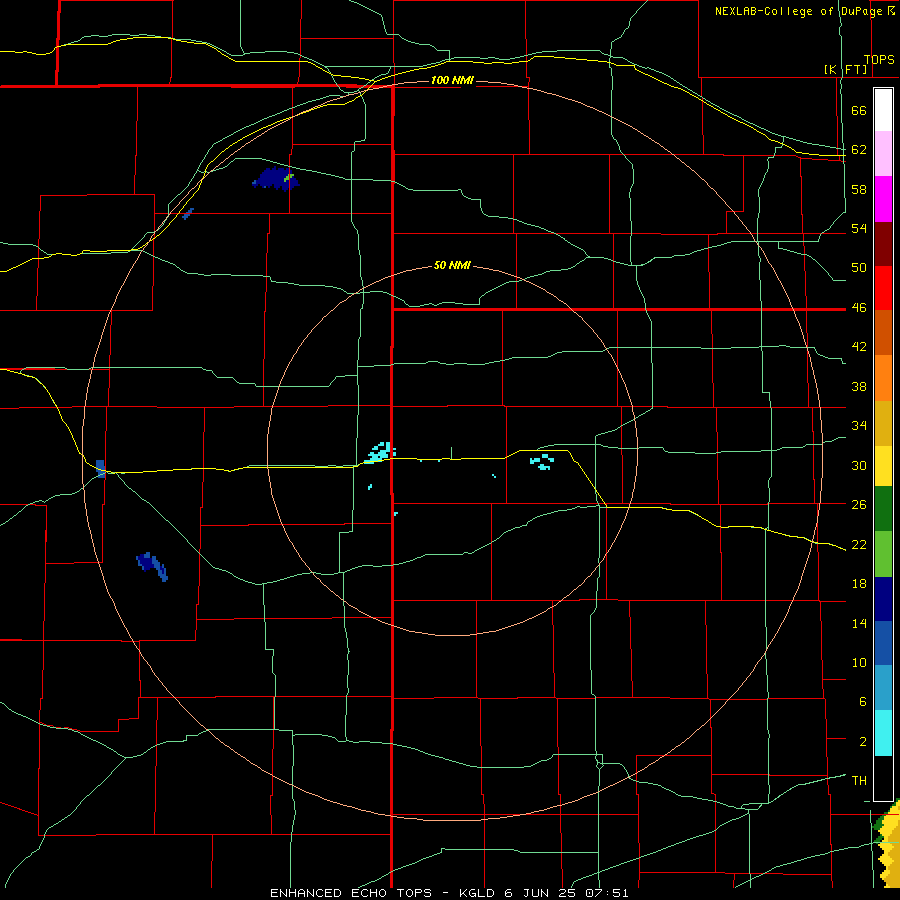900x900 pixels.
Task: Click the small blue echo on the western 100 NMI ring
Action: coord(100,468)
